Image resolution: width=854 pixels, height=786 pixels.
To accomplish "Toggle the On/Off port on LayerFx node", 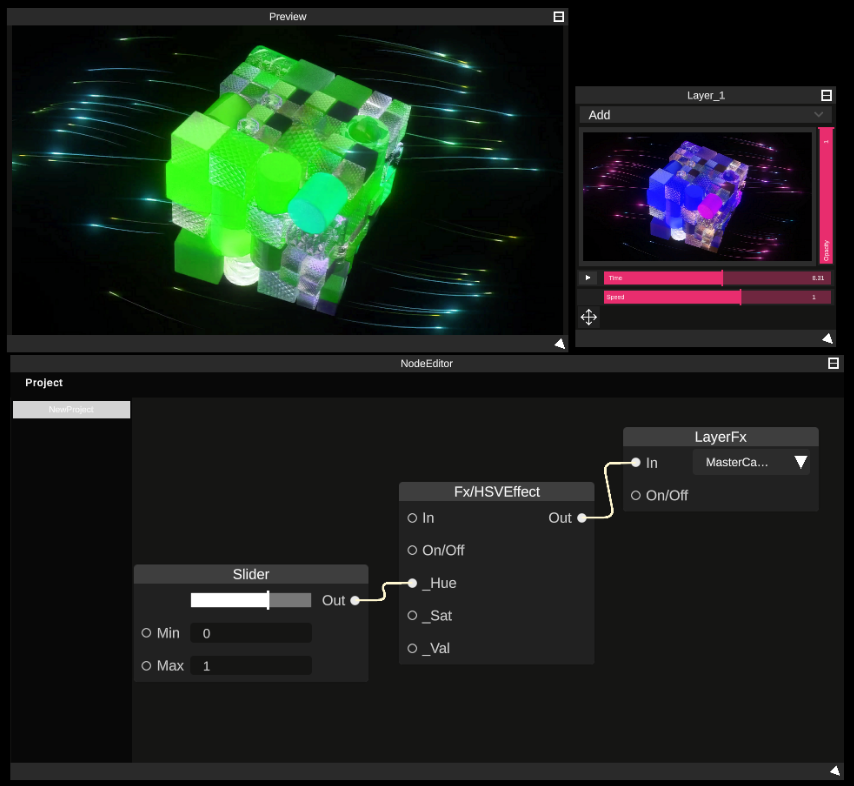I will click(636, 495).
